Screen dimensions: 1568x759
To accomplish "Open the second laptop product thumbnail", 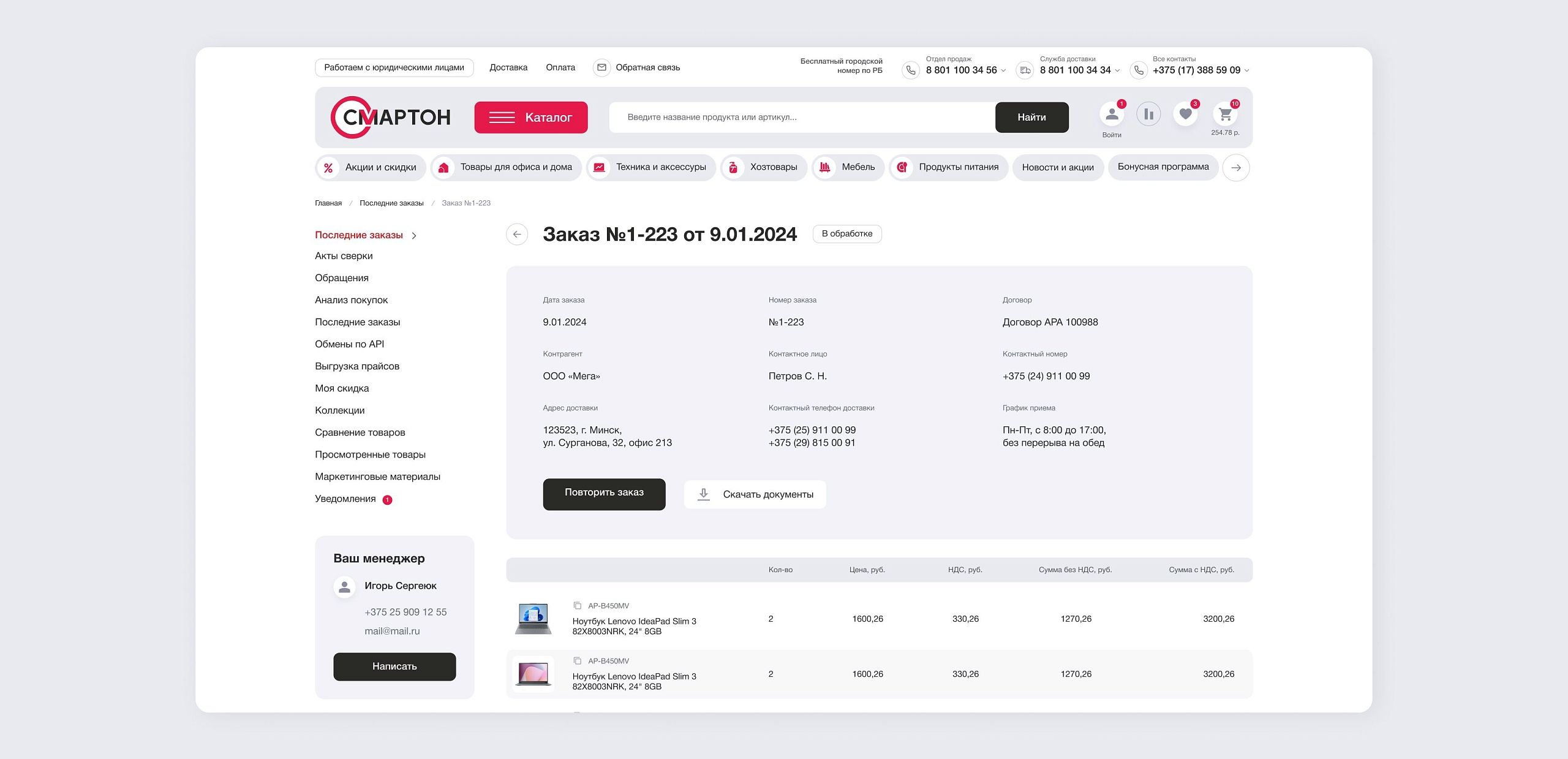I will pos(533,674).
